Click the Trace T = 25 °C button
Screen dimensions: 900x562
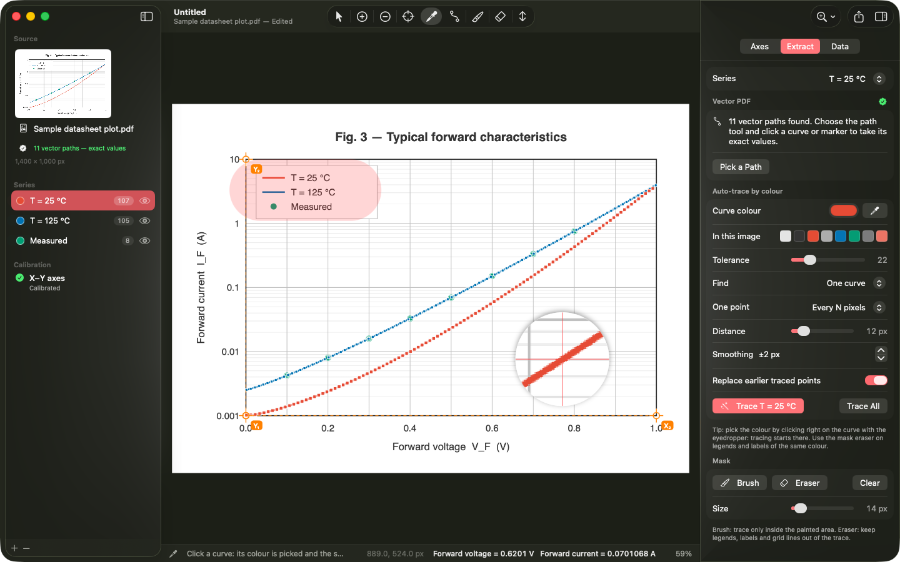(758, 406)
